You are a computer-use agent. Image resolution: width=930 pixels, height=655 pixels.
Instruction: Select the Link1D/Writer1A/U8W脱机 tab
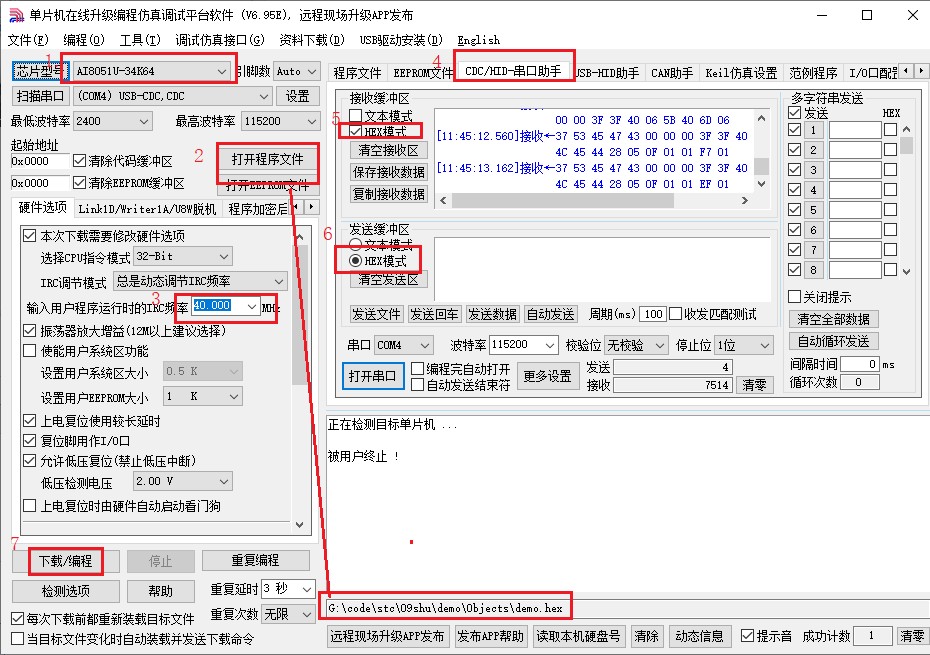[x=147, y=209]
